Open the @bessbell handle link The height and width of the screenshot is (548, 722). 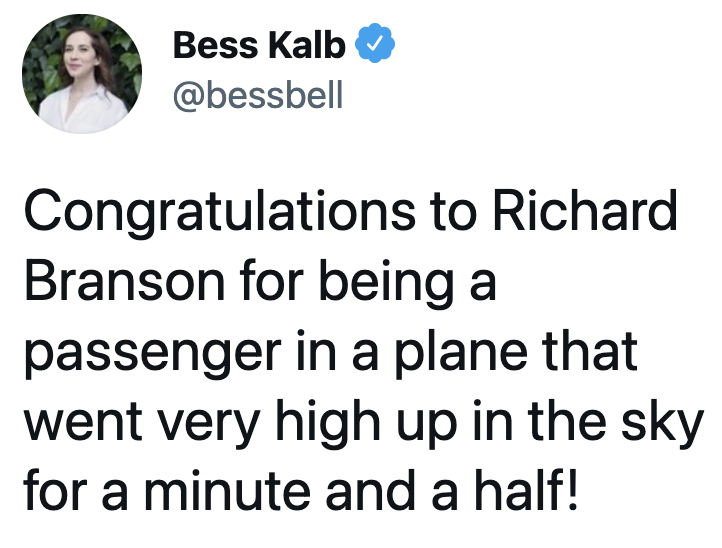click(258, 94)
